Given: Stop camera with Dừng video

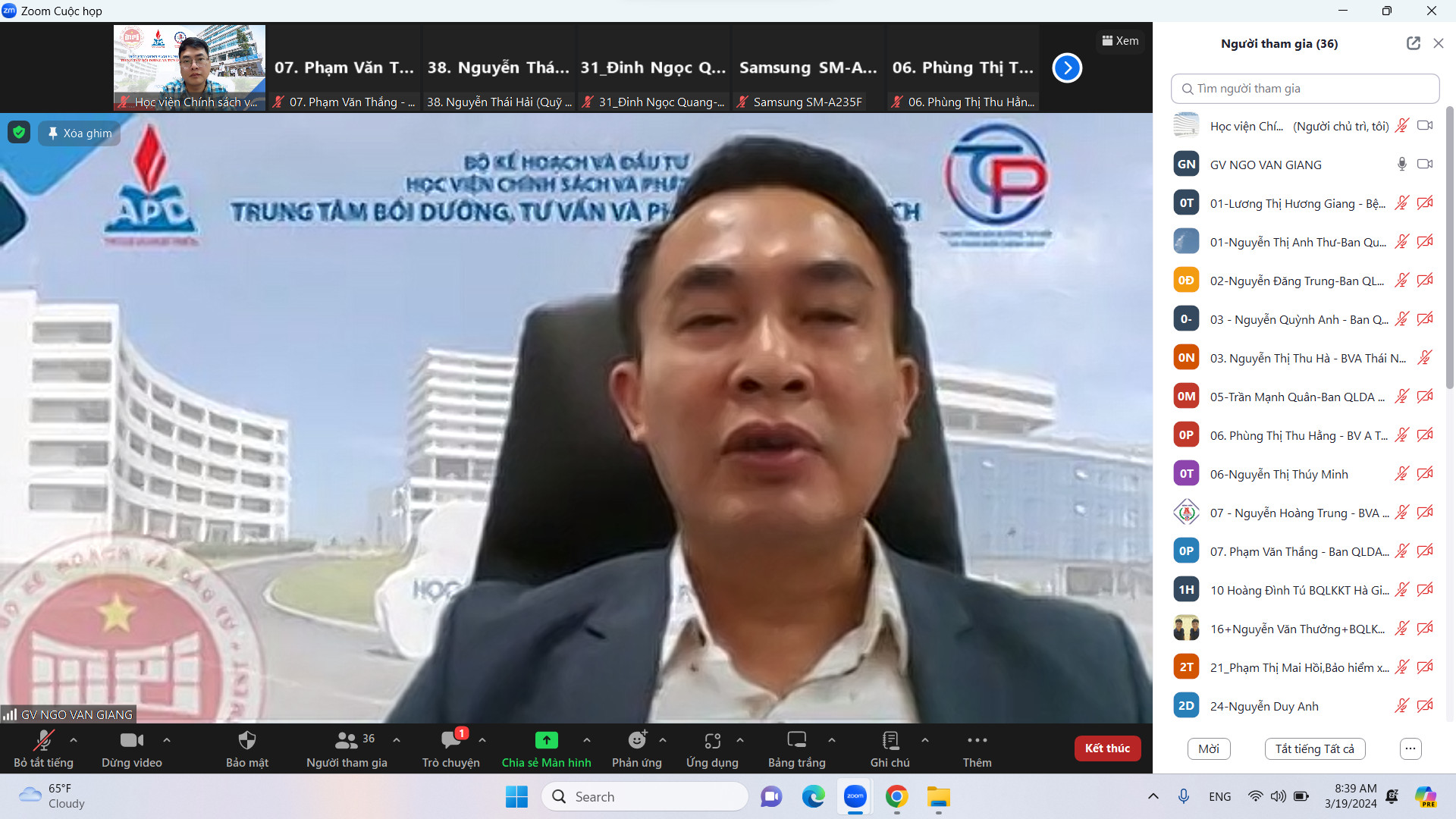Looking at the screenshot, I should (131, 740).
